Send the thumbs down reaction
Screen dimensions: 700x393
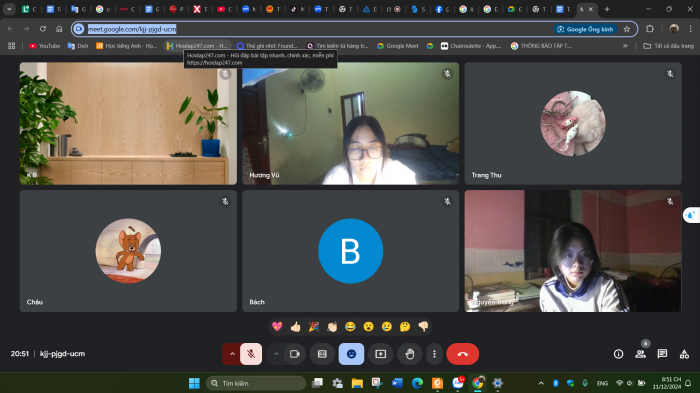pos(423,327)
